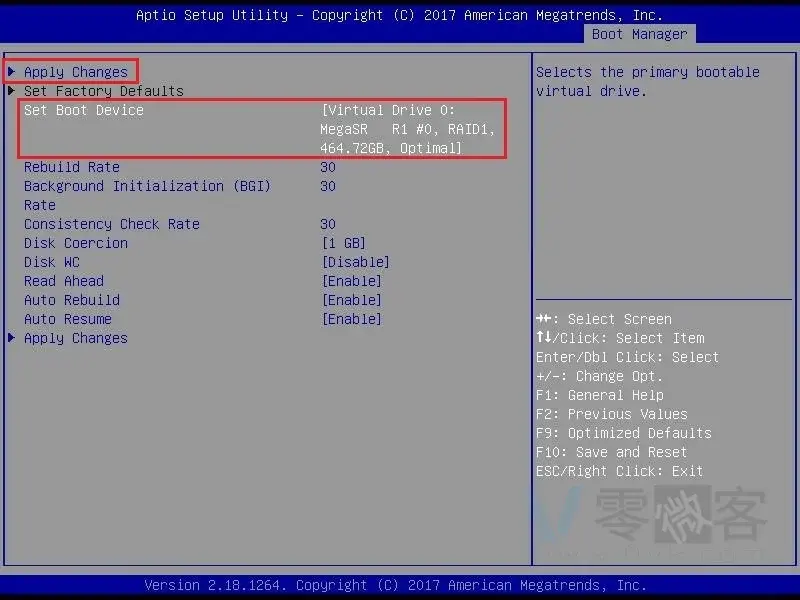Select Apply Changes below Auto Resume
This screenshot has height=600, width=800.
pyautogui.click(x=76, y=338)
